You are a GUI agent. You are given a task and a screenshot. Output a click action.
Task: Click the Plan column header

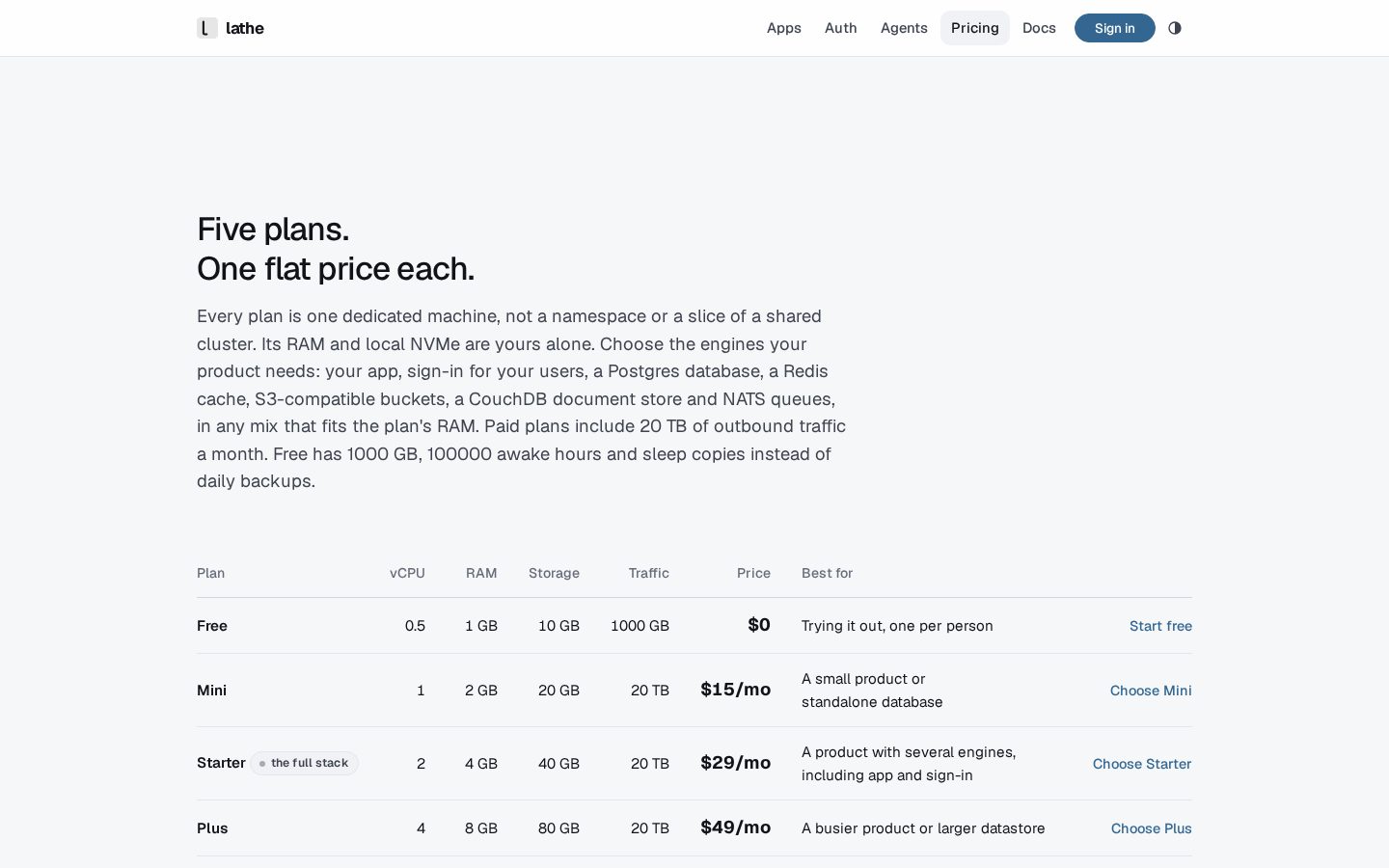pyautogui.click(x=210, y=573)
